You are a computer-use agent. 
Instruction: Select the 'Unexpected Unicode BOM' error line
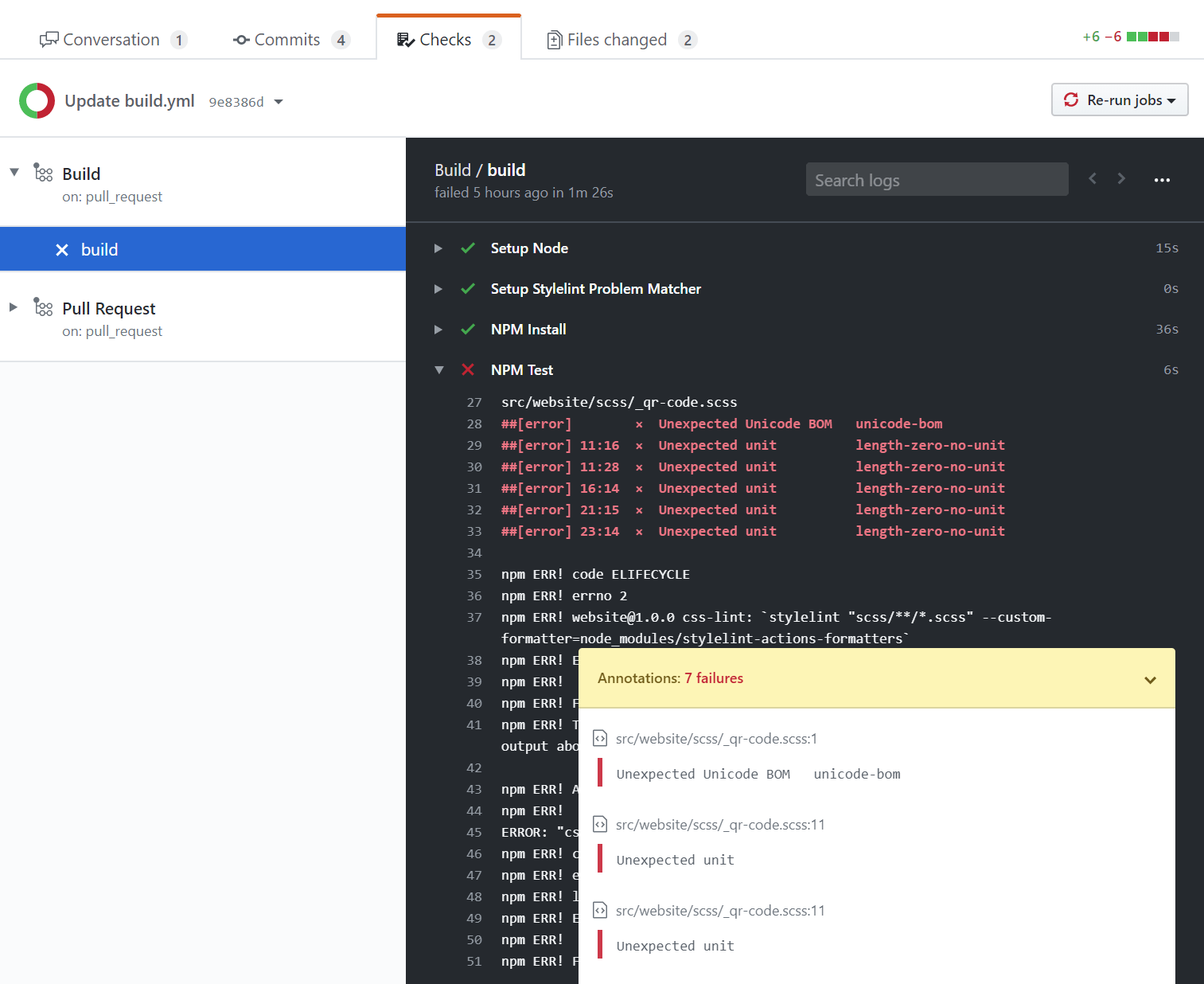point(722,424)
